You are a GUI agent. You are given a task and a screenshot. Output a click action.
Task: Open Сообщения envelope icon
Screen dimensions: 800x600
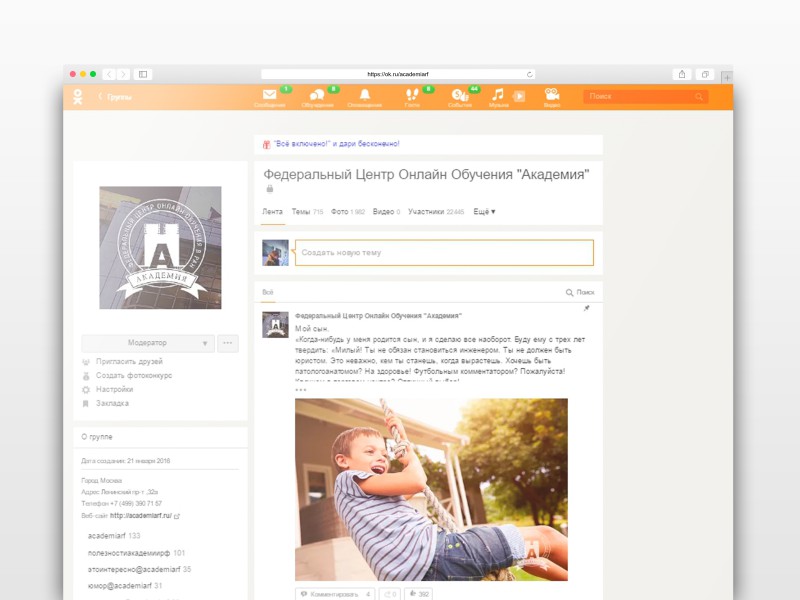click(269, 94)
